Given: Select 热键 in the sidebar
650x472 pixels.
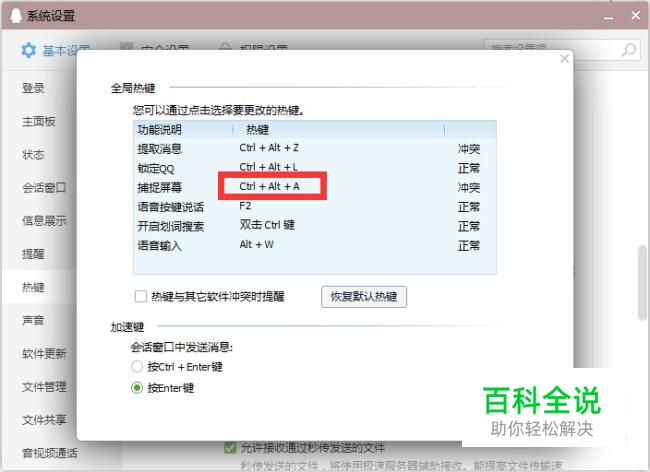Looking at the screenshot, I should (x=33, y=287).
